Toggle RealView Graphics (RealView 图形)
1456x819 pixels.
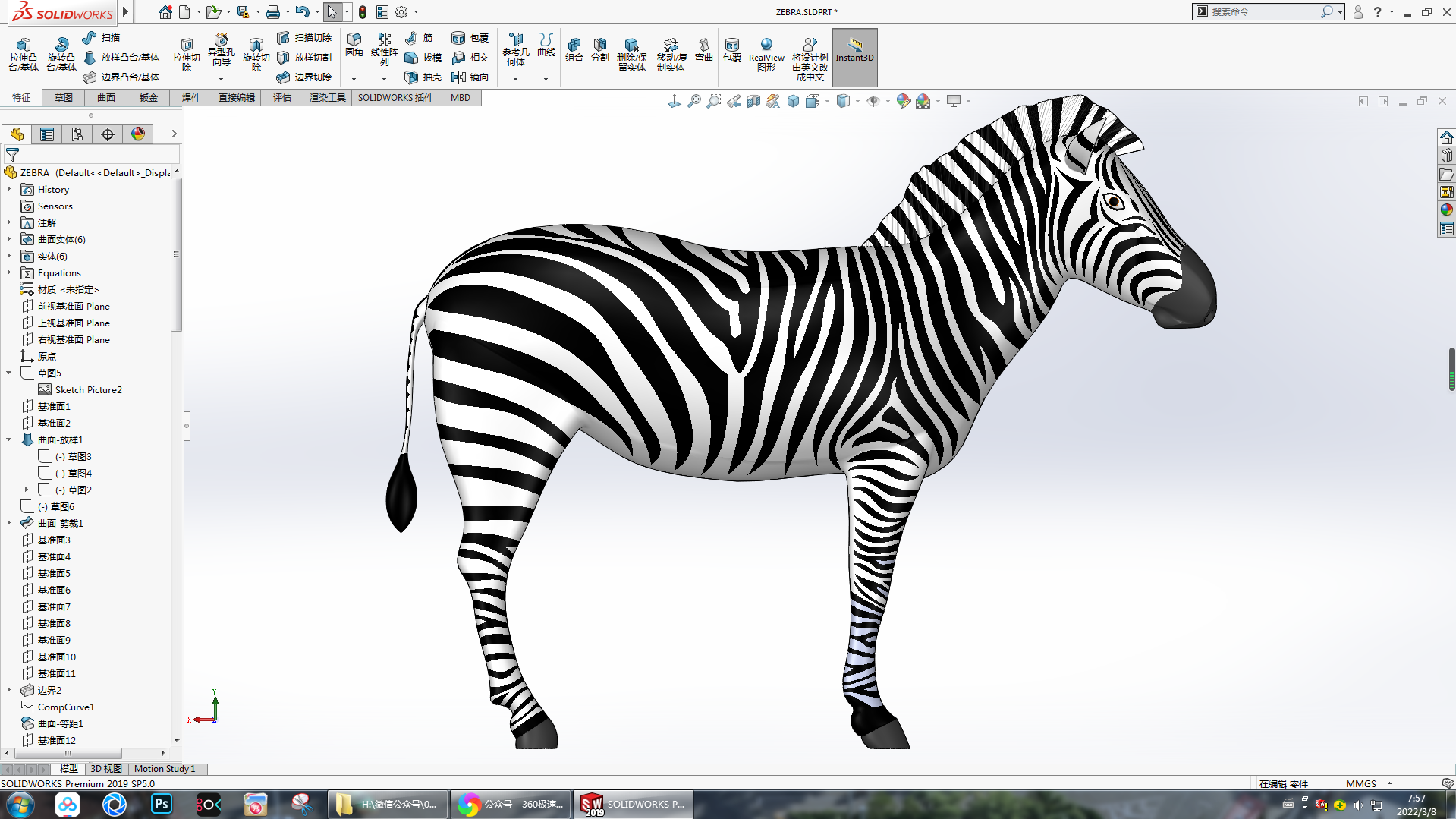point(766,55)
